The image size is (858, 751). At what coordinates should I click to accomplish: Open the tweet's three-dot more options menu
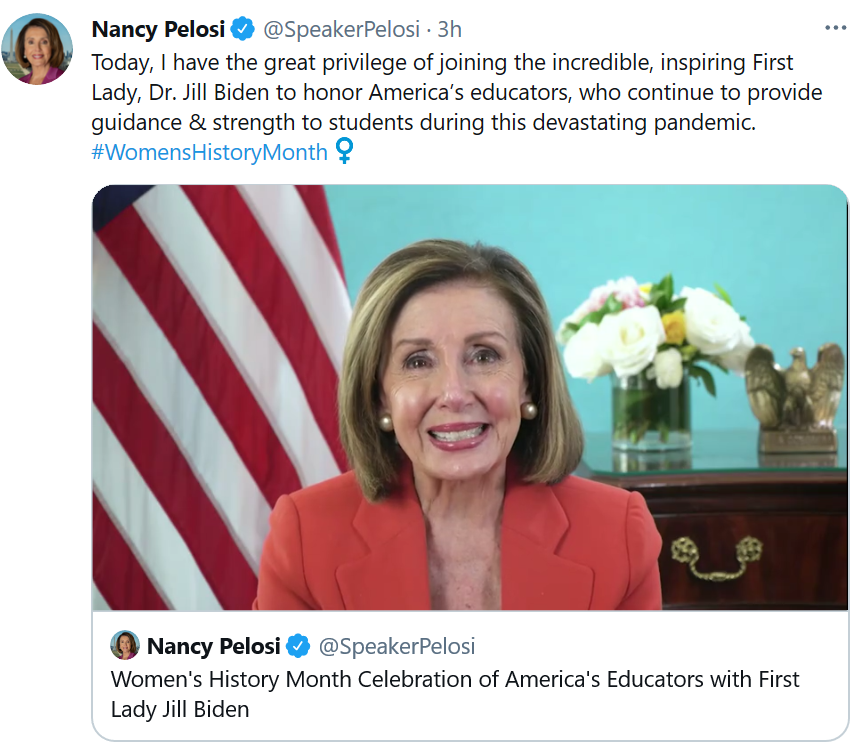coord(835,28)
